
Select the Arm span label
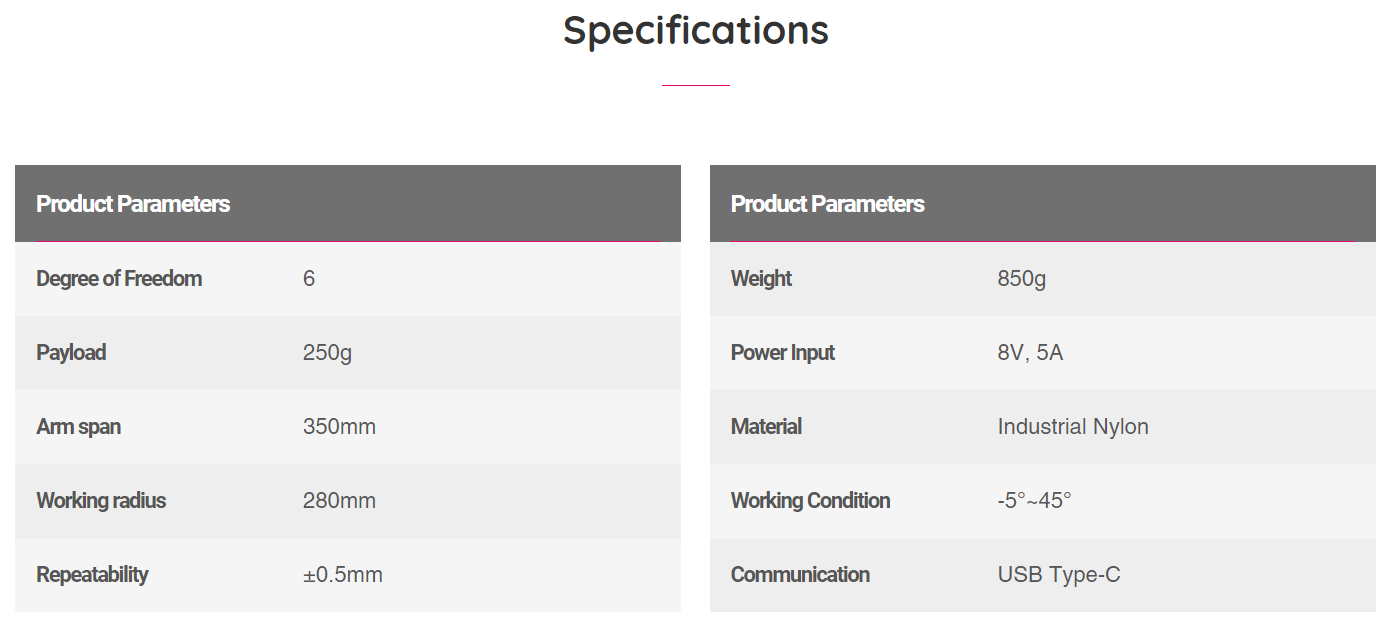click(x=78, y=427)
